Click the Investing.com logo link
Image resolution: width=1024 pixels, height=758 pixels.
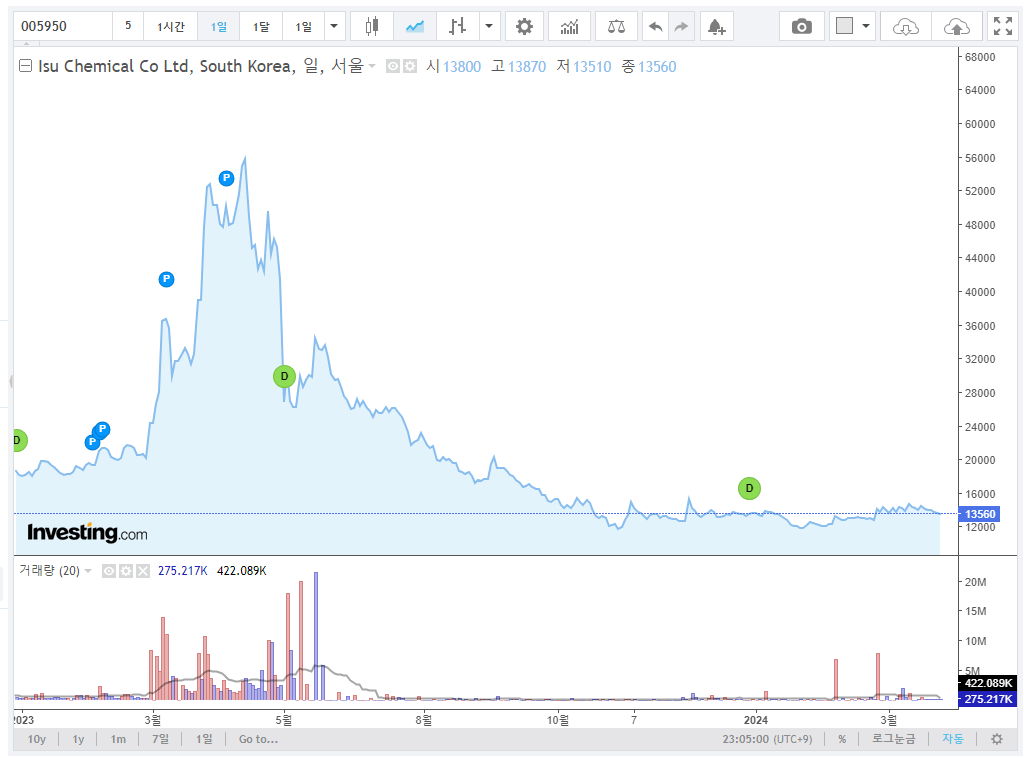tap(87, 533)
